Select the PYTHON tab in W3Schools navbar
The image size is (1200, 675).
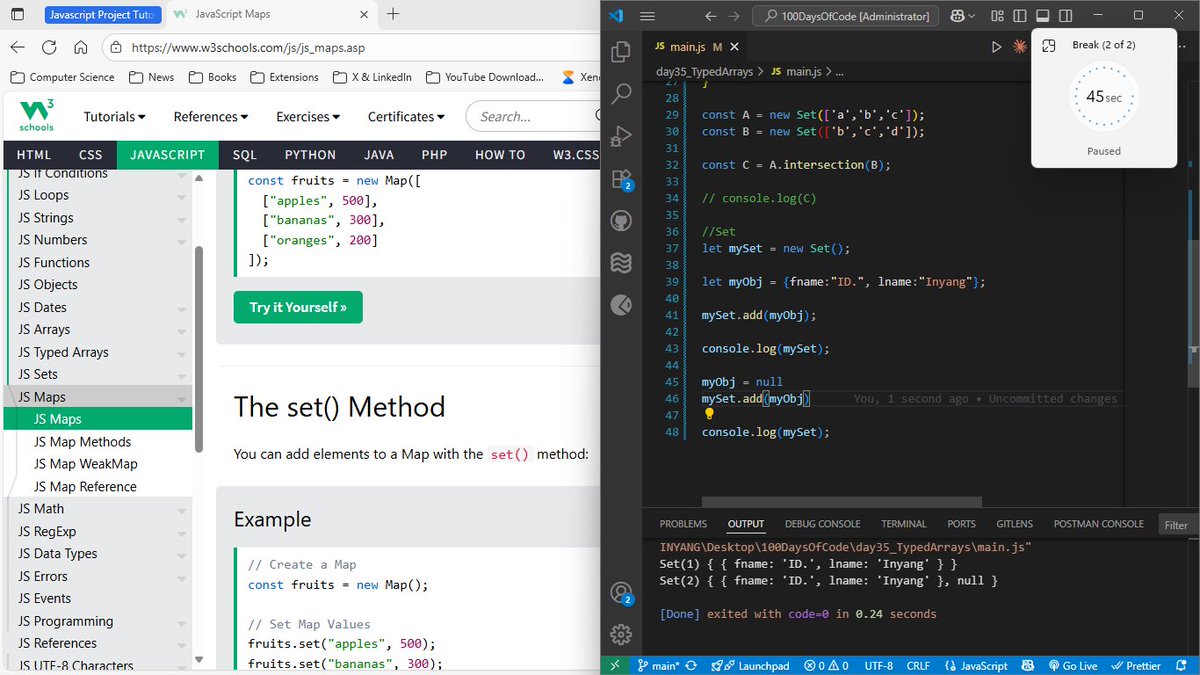coord(310,155)
